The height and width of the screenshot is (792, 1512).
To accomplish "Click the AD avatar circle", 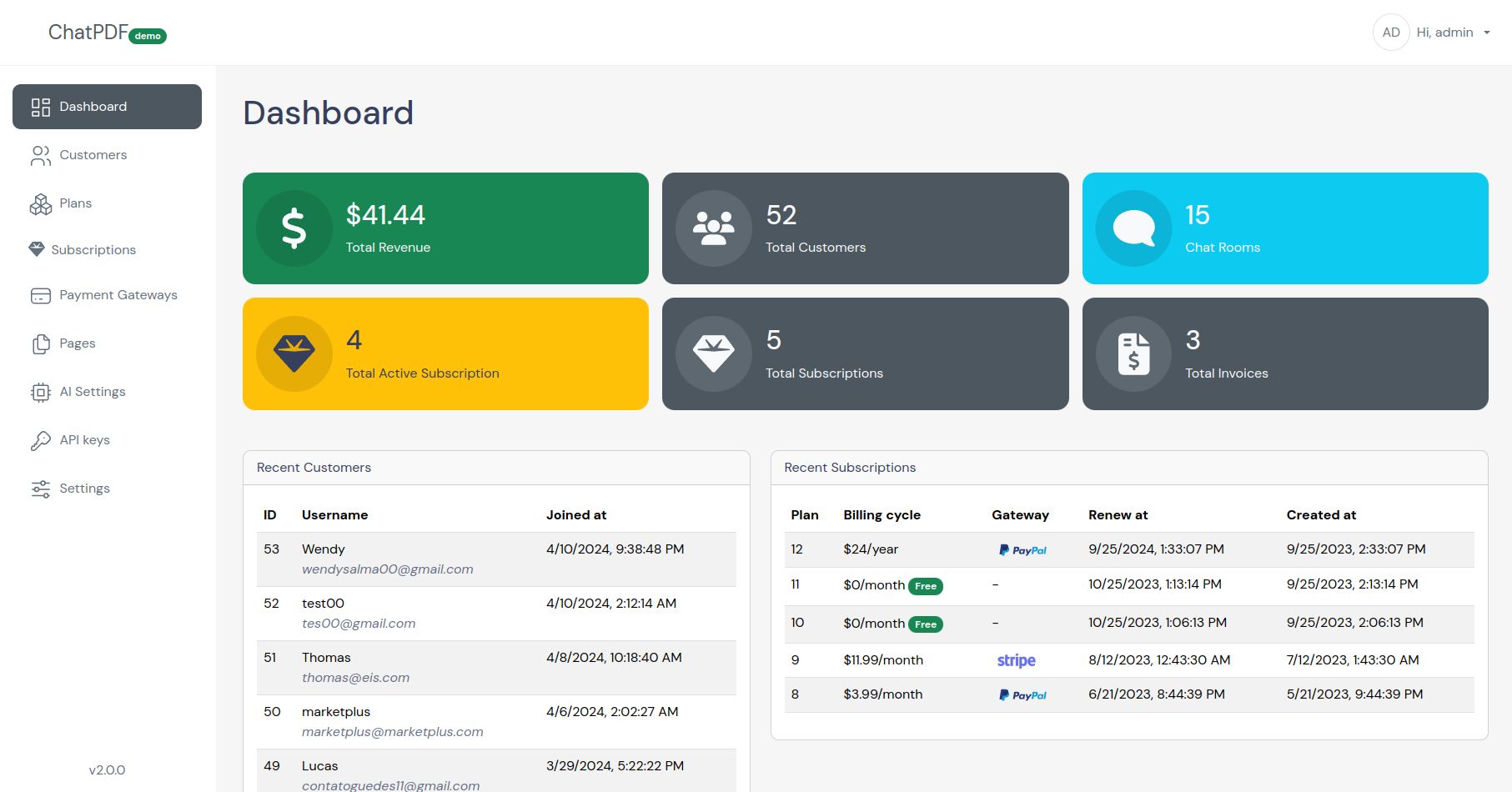I will pyautogui.click(x=1390, y=33).
